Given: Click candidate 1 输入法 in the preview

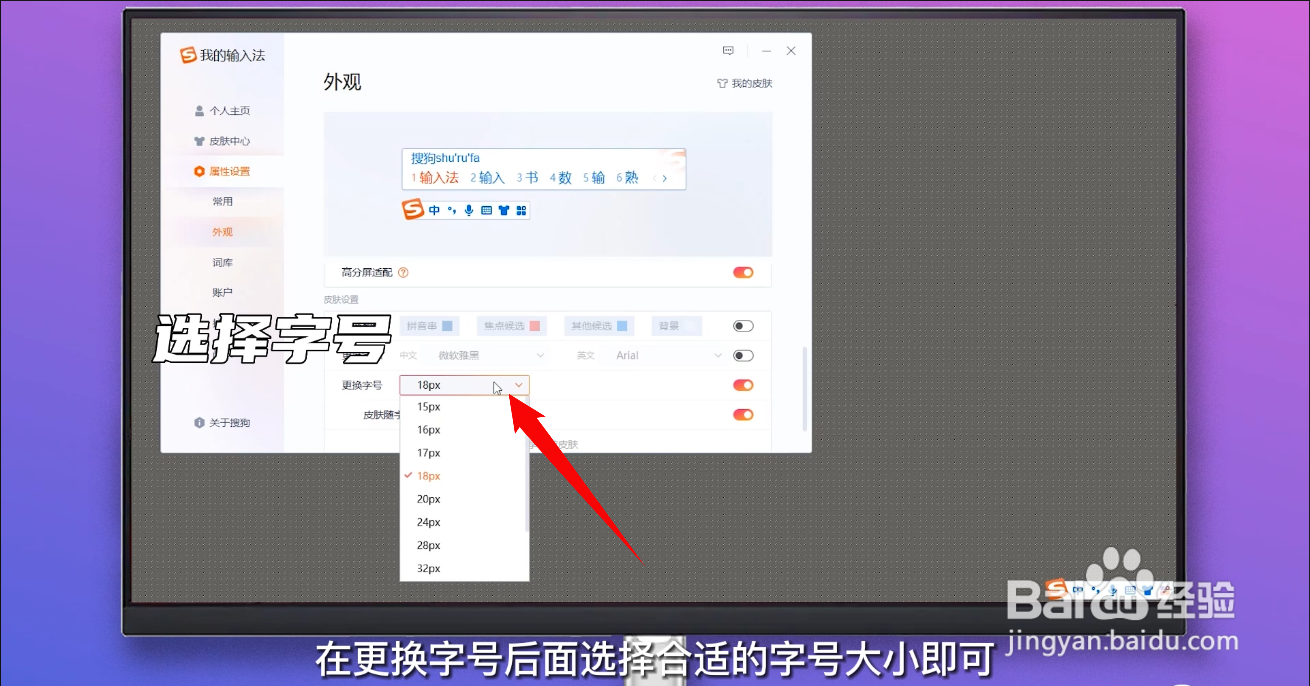Looking at the screenshot, I should 435,178.
